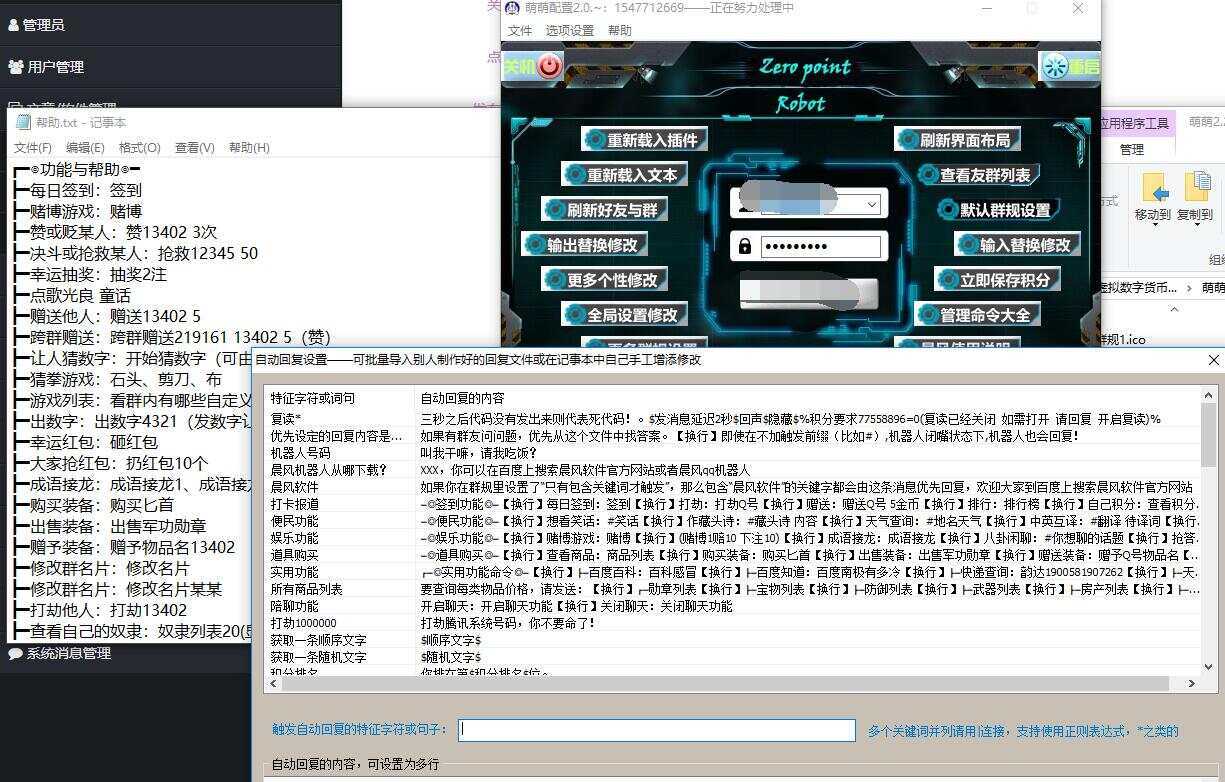Click the 系统消息管理 icon at bottom left
Screen dimensions: 1225x782
coord(14,654)
